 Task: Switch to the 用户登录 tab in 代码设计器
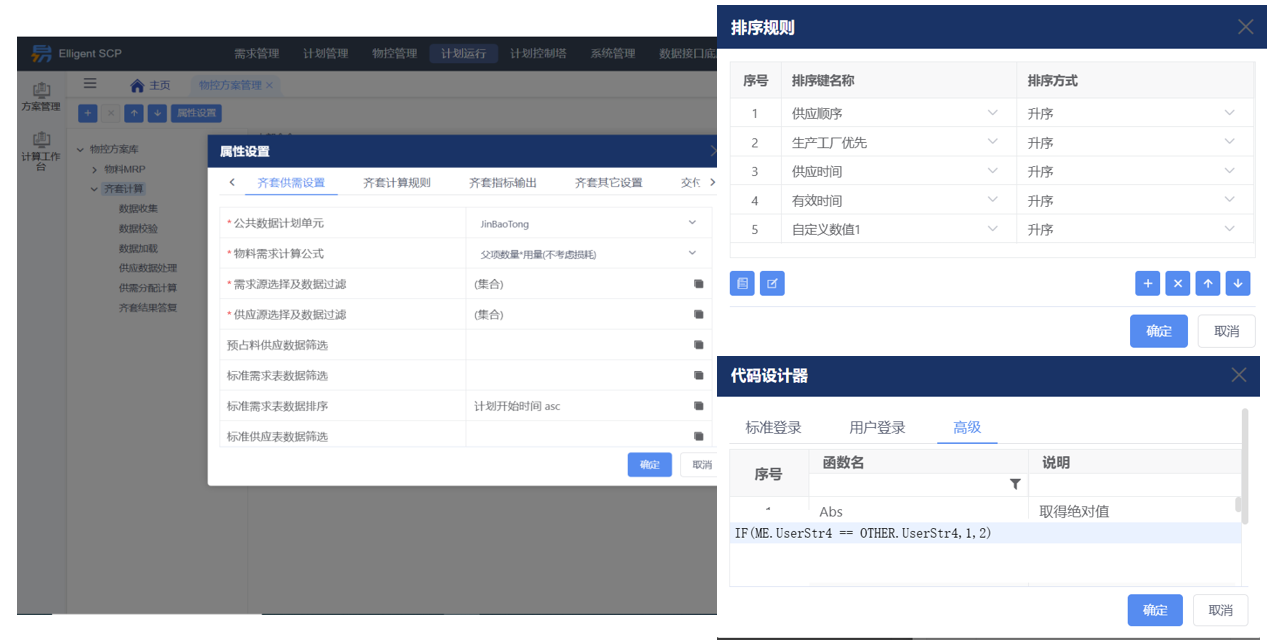[x=878, y=426]
